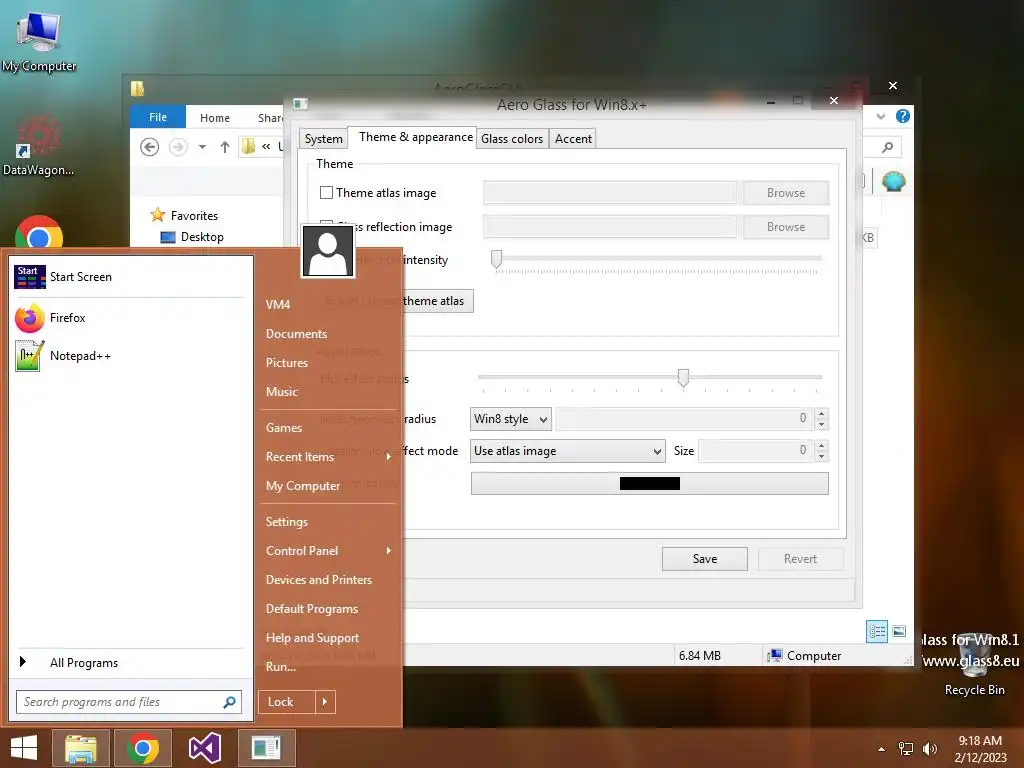The width and height of the screenshot is (1024, 768).
Task: Open the Use atlas image dropdown
Action: 568,451
